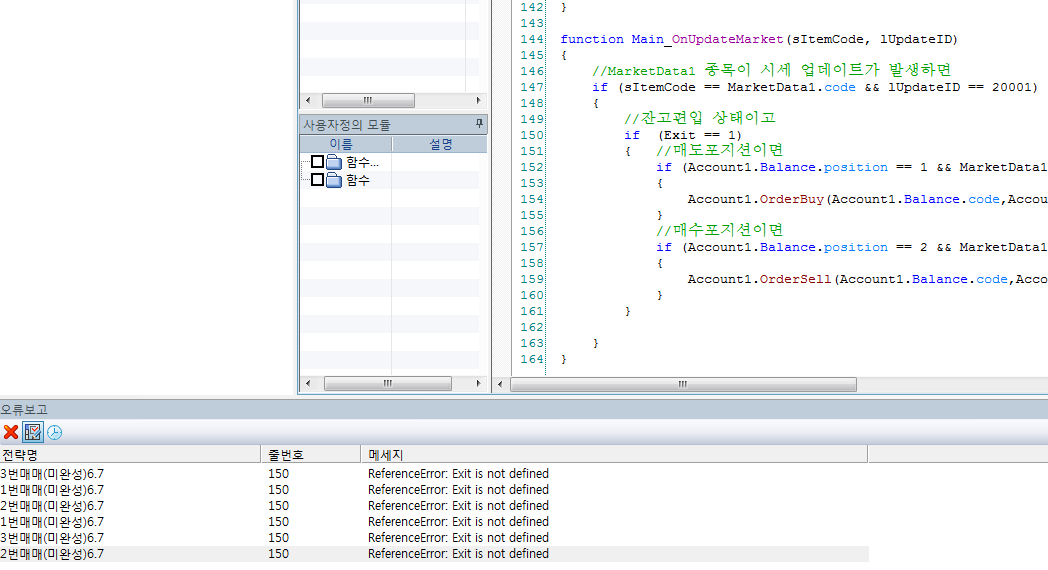Click the position == 2 condition on line 157
The width and height of the screenshot is (1048, 570).
(x=876, y=247)
